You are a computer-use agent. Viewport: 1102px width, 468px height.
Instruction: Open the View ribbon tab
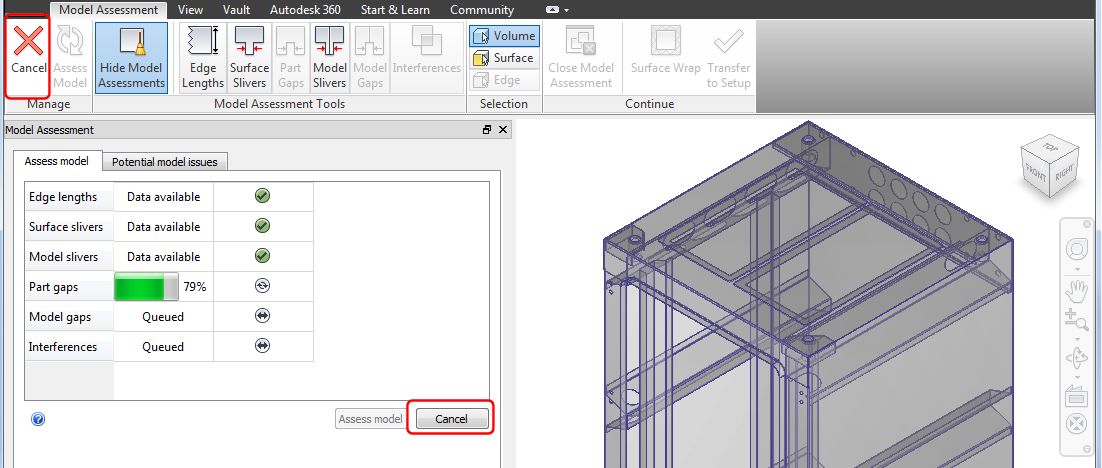190,10
